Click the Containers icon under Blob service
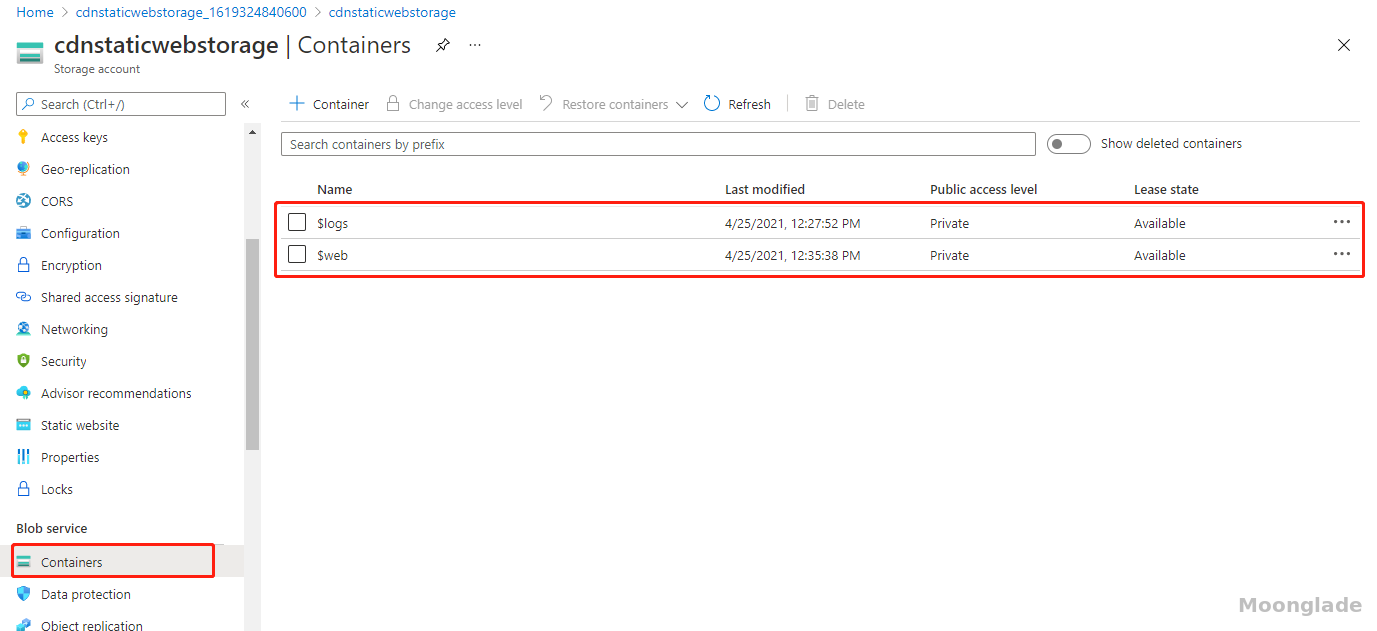The image size is (1377, 631). click(x=23, y=562)
